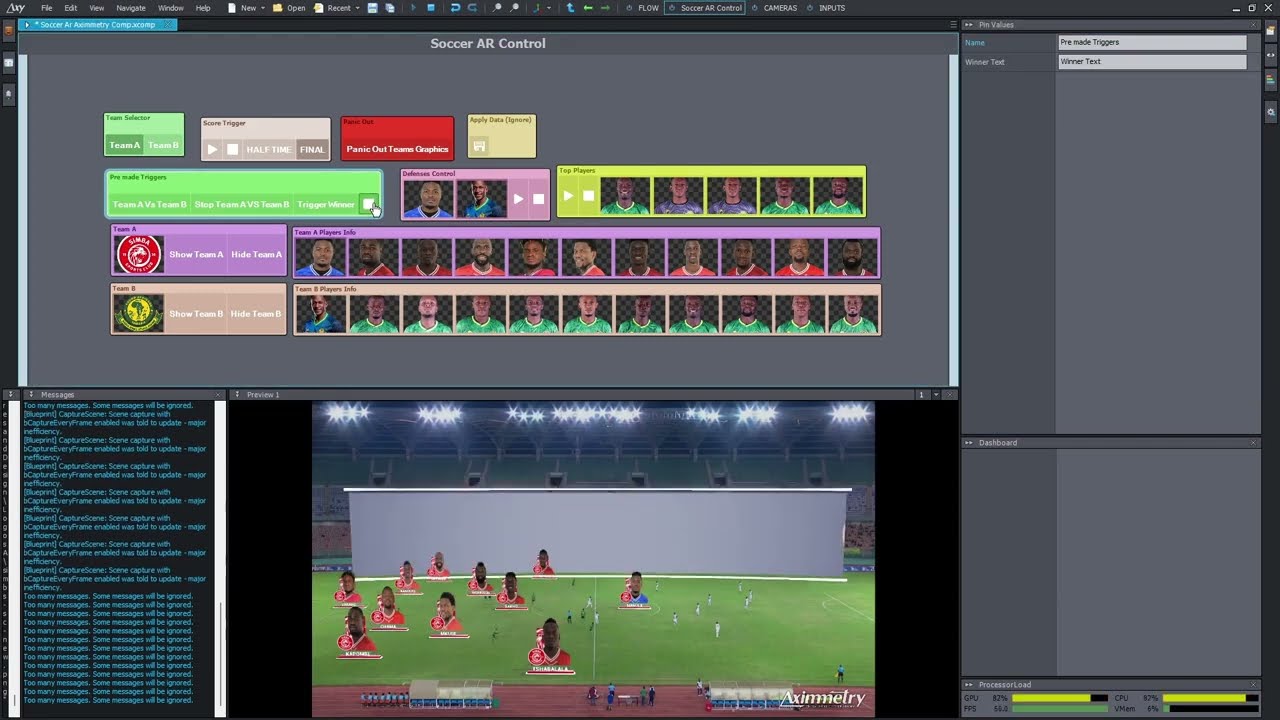Collapse the ProcessorLoad panel arrows

968,685
